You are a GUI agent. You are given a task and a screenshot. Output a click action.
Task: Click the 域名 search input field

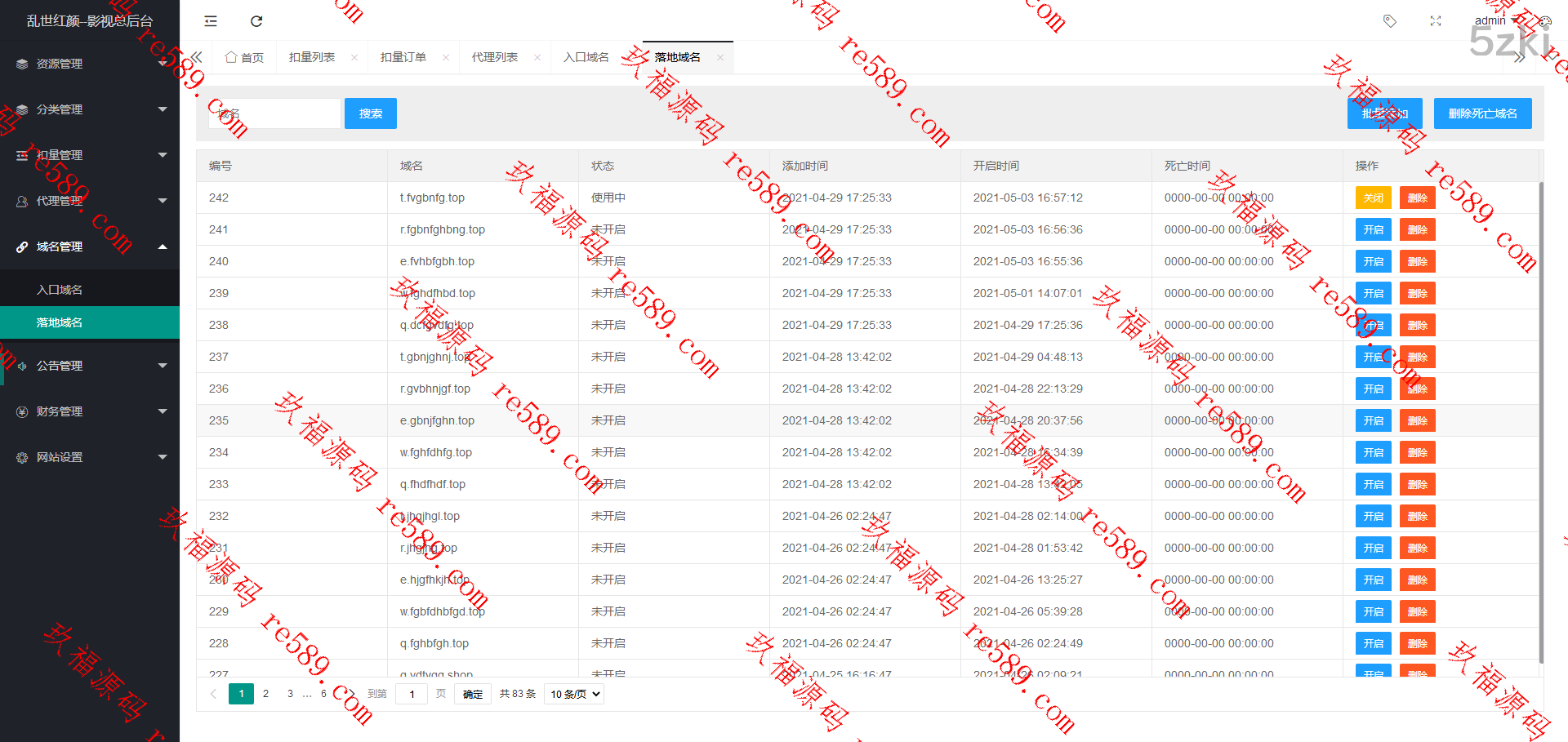point(274,113)
